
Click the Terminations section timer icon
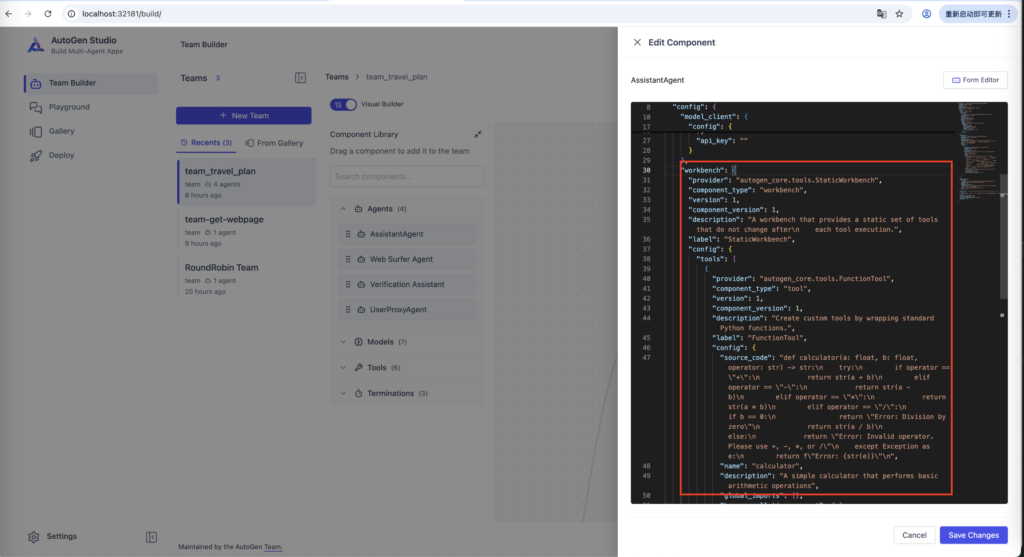(x=359, y=394)
